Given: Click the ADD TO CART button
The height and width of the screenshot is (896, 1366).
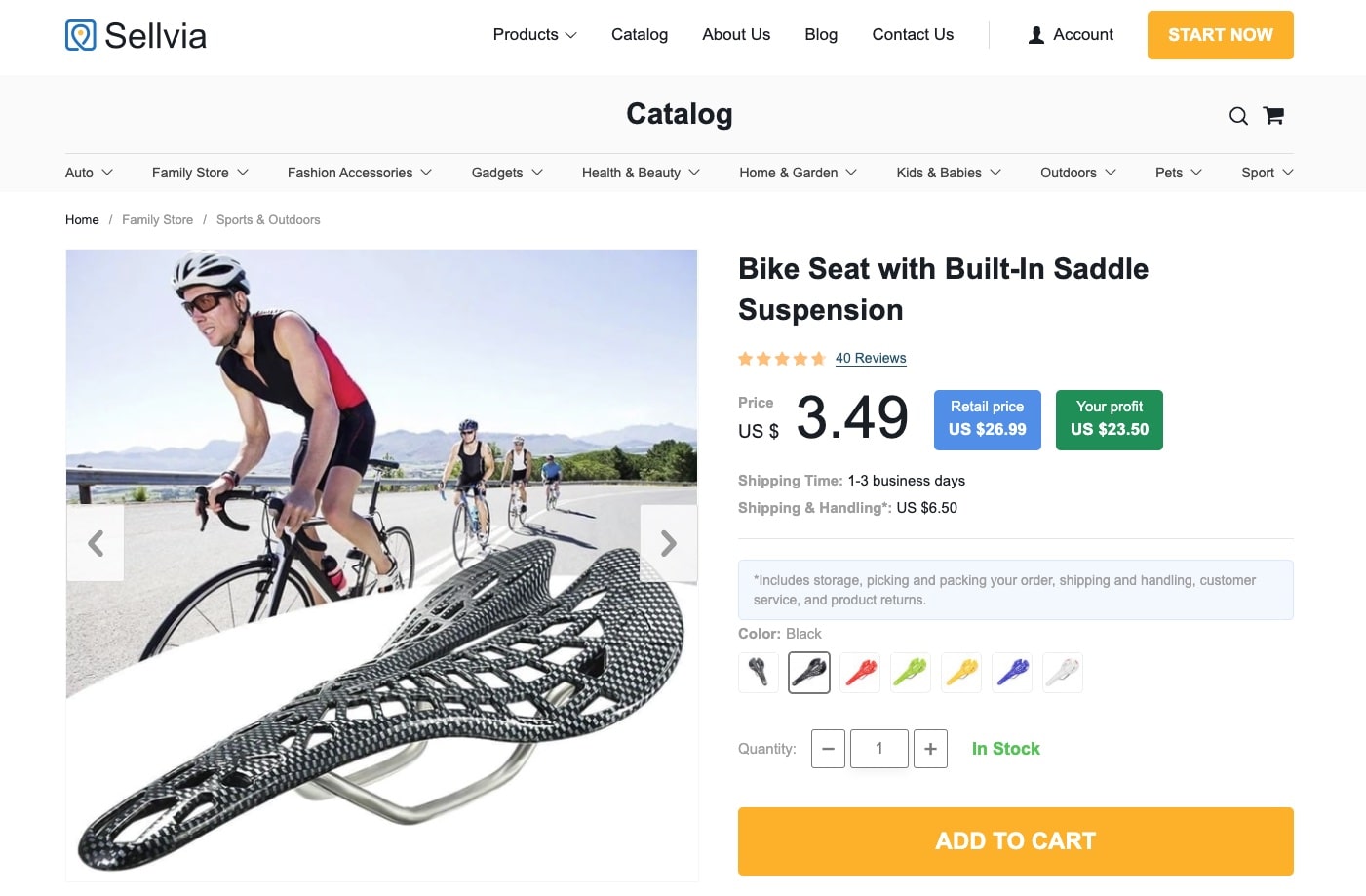Looking at the screenshot, I should point(1015,840).
